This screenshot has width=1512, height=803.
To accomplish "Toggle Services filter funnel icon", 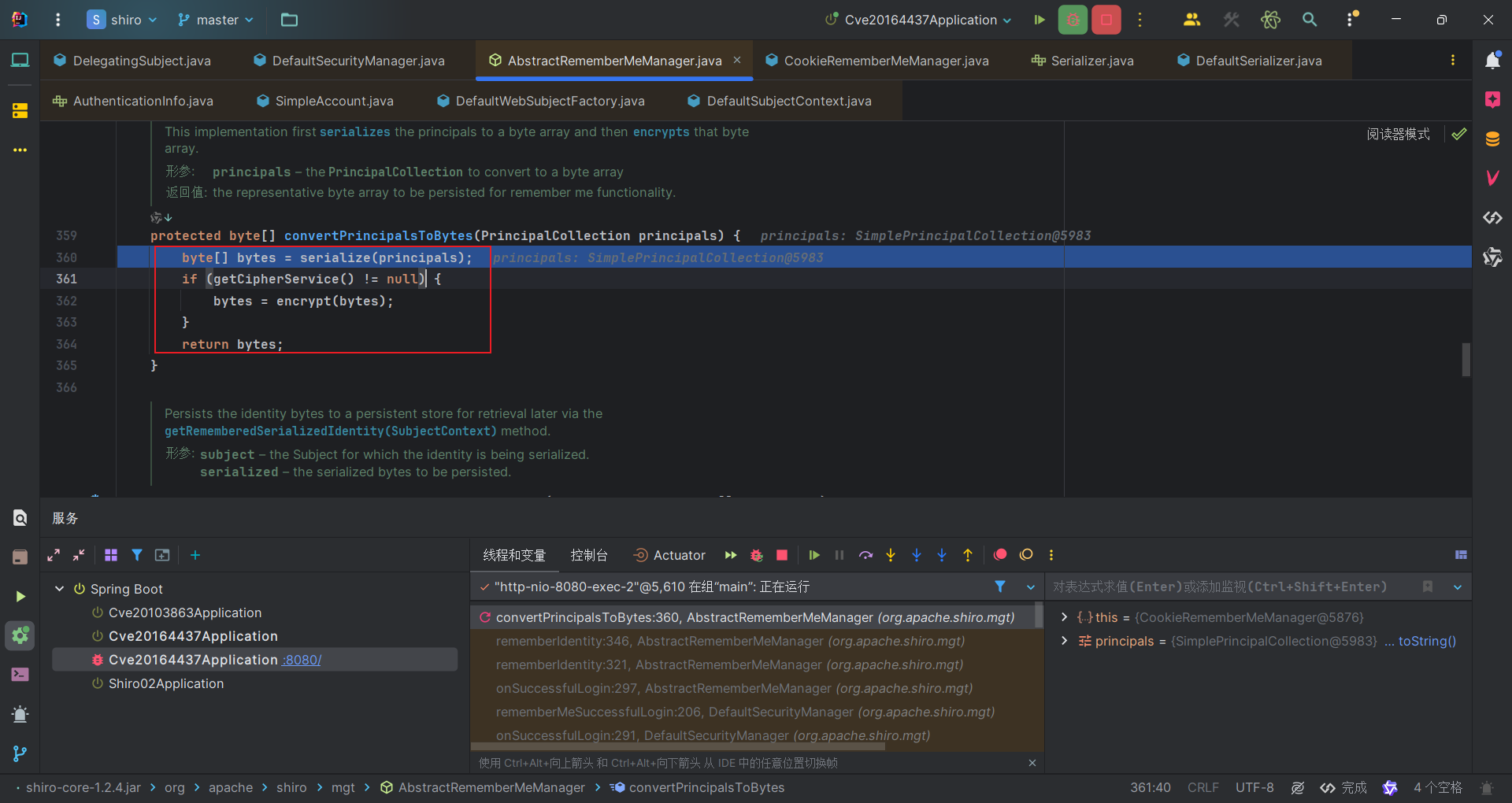I will [137, 555].
